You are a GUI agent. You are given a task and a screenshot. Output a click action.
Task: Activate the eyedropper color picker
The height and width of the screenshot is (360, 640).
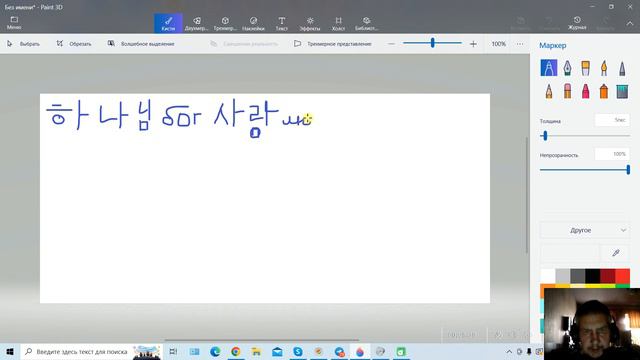click(x=616, y=253)
